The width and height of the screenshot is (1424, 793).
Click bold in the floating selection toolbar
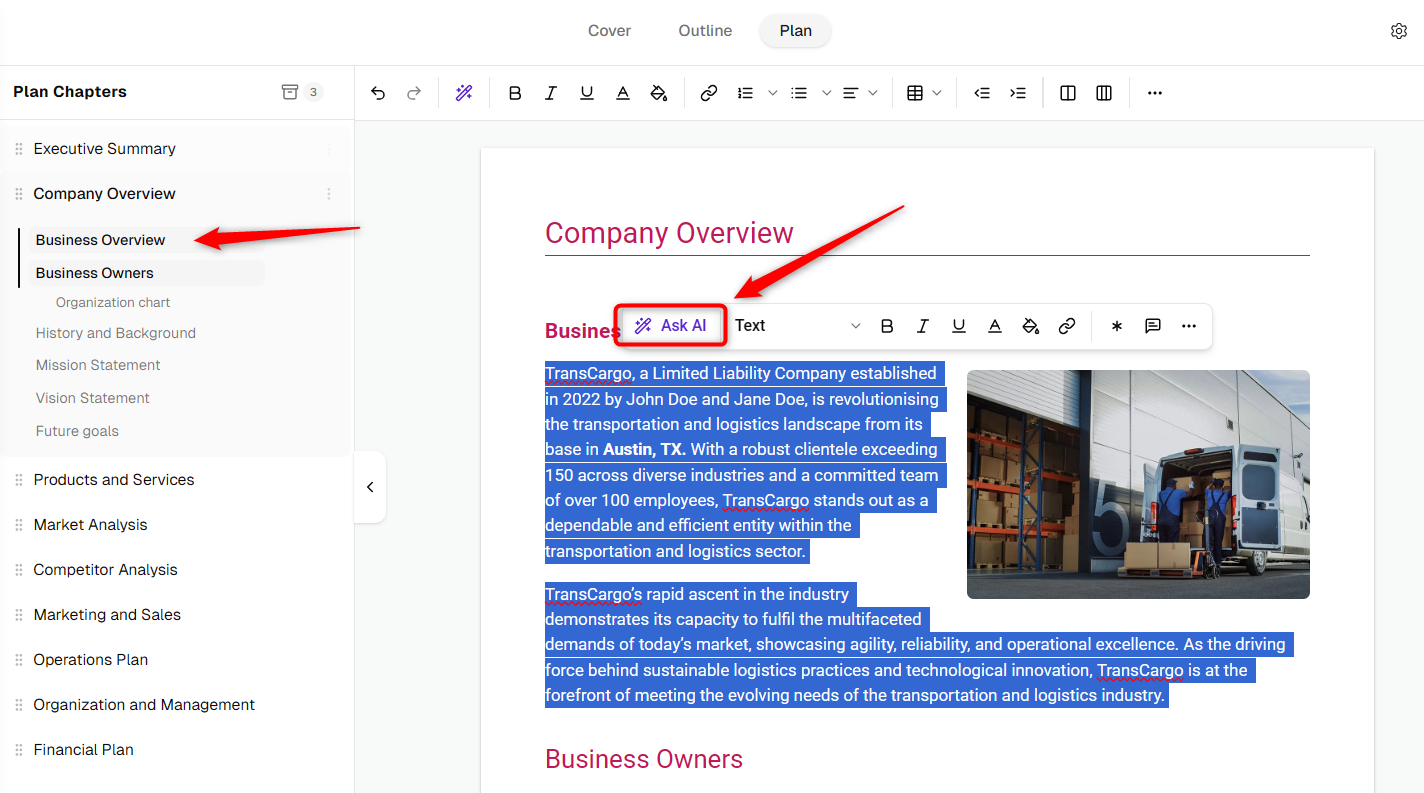click(x=887, y=326)
